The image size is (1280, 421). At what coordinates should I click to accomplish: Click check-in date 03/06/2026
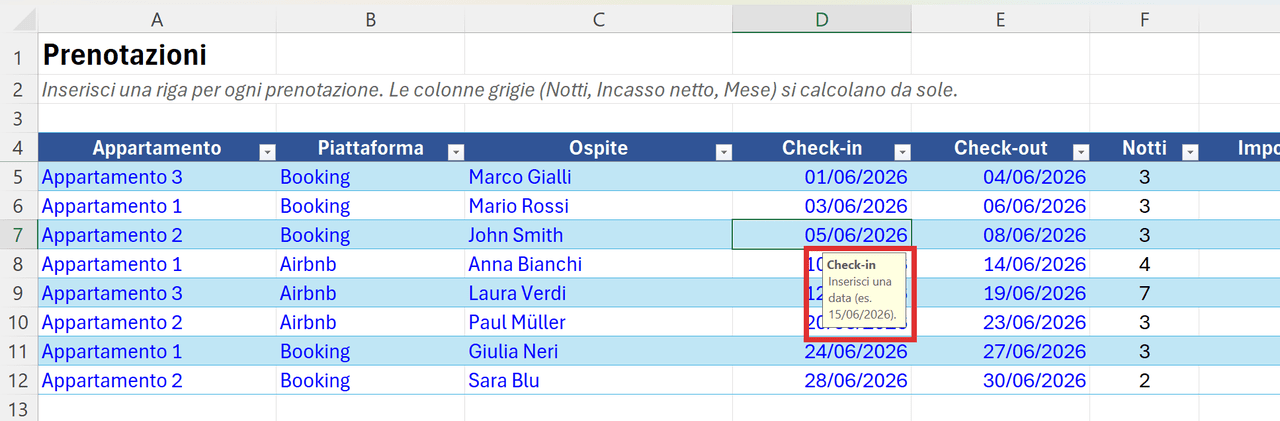pyautogui.click(x=822, y=206)
